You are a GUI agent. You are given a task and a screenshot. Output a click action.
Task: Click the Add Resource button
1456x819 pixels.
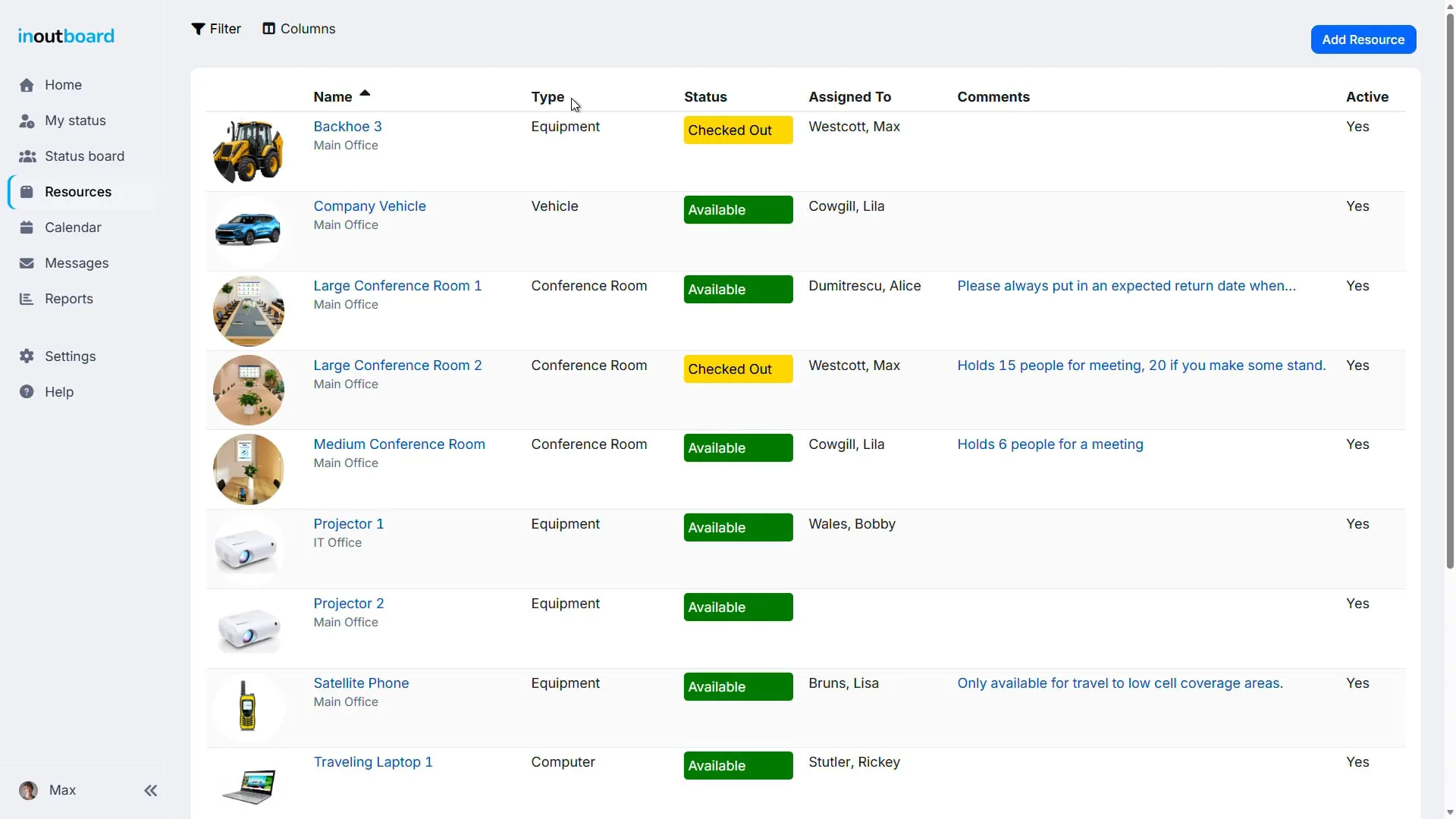(x=1363, y=39)
